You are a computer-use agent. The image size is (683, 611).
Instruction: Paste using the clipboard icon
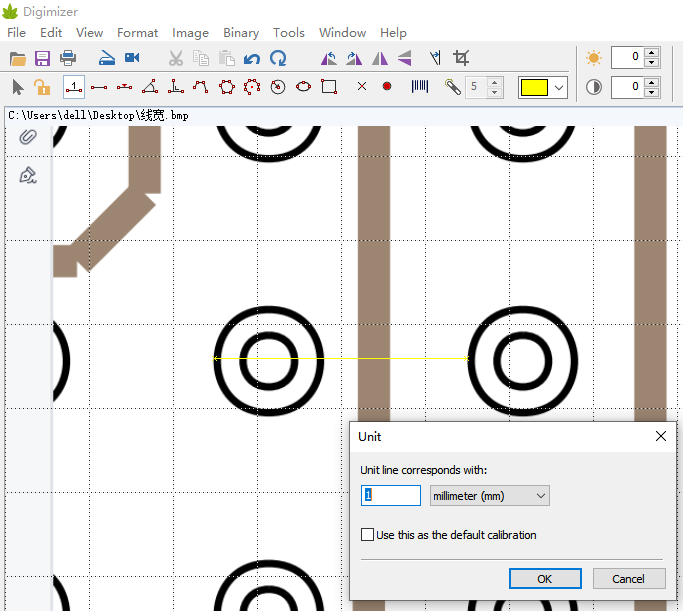pos(227,58)
